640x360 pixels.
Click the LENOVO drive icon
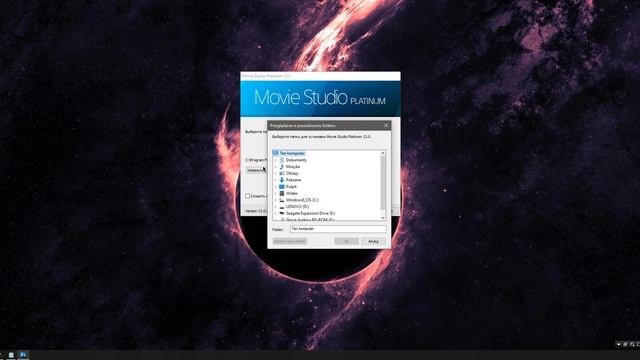tap(282, 207)
